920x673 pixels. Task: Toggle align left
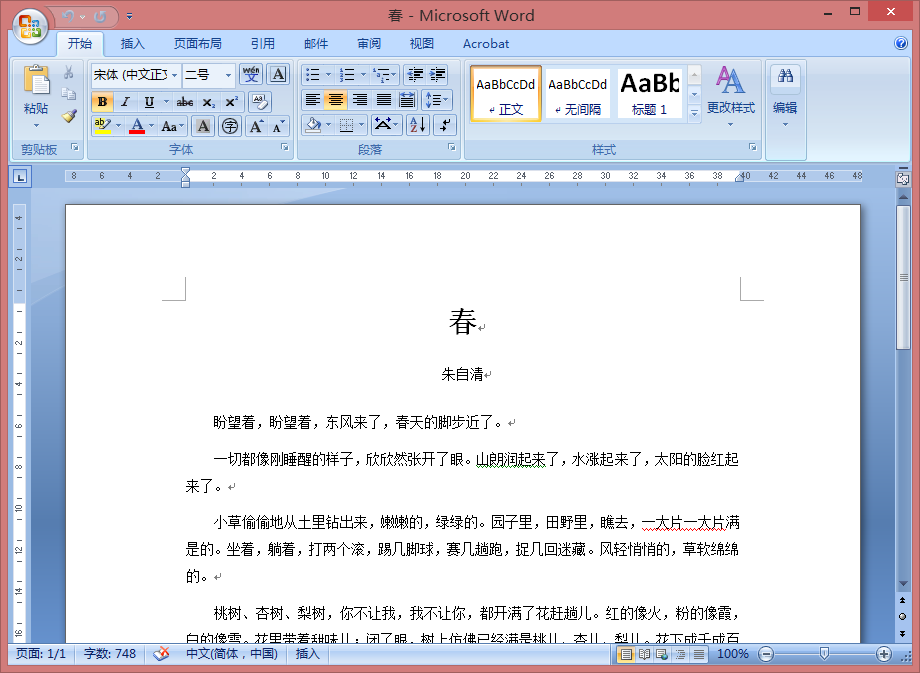(x=313, y=100)
